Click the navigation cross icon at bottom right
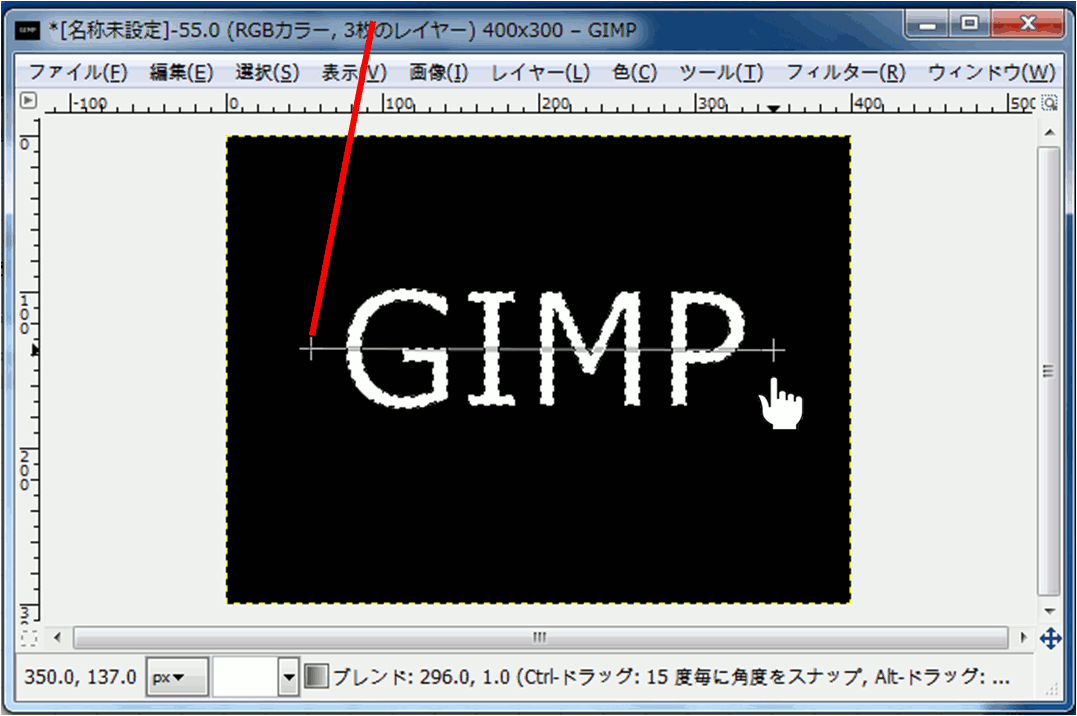 click(x=1050, y=637)
